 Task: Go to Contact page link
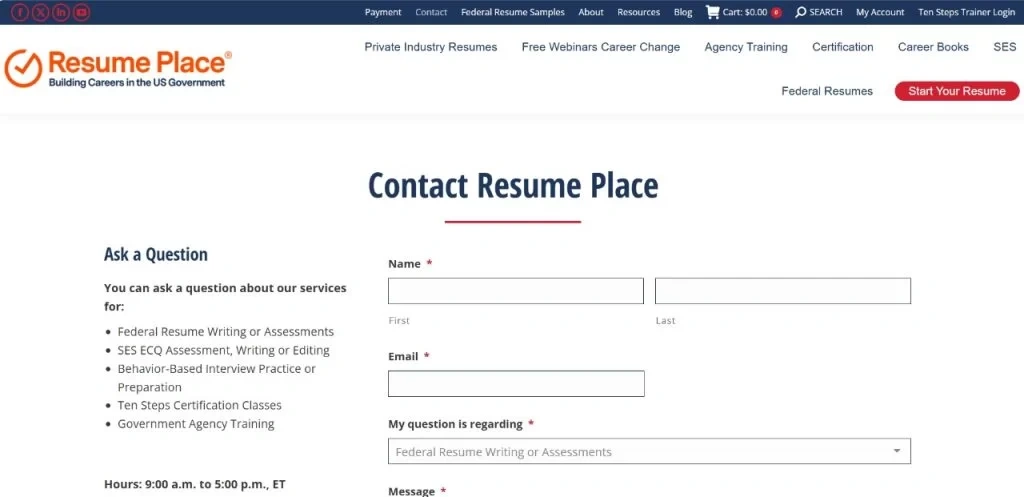pyautogui.click(x=431, y=12)
